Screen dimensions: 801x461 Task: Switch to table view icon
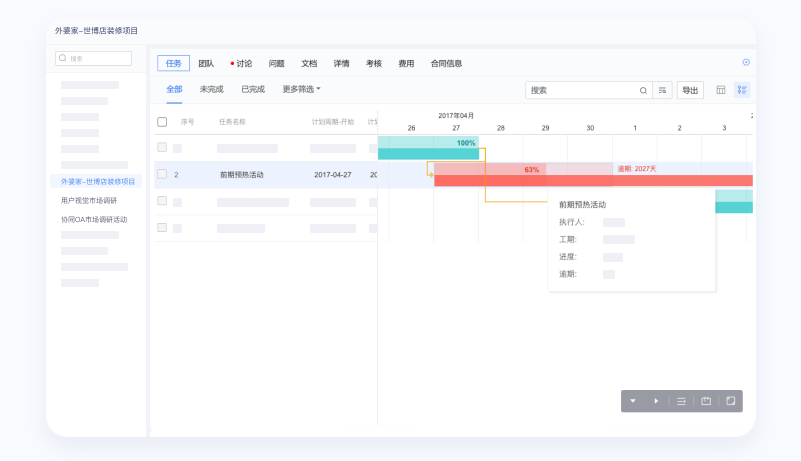[x=721, y=90]
